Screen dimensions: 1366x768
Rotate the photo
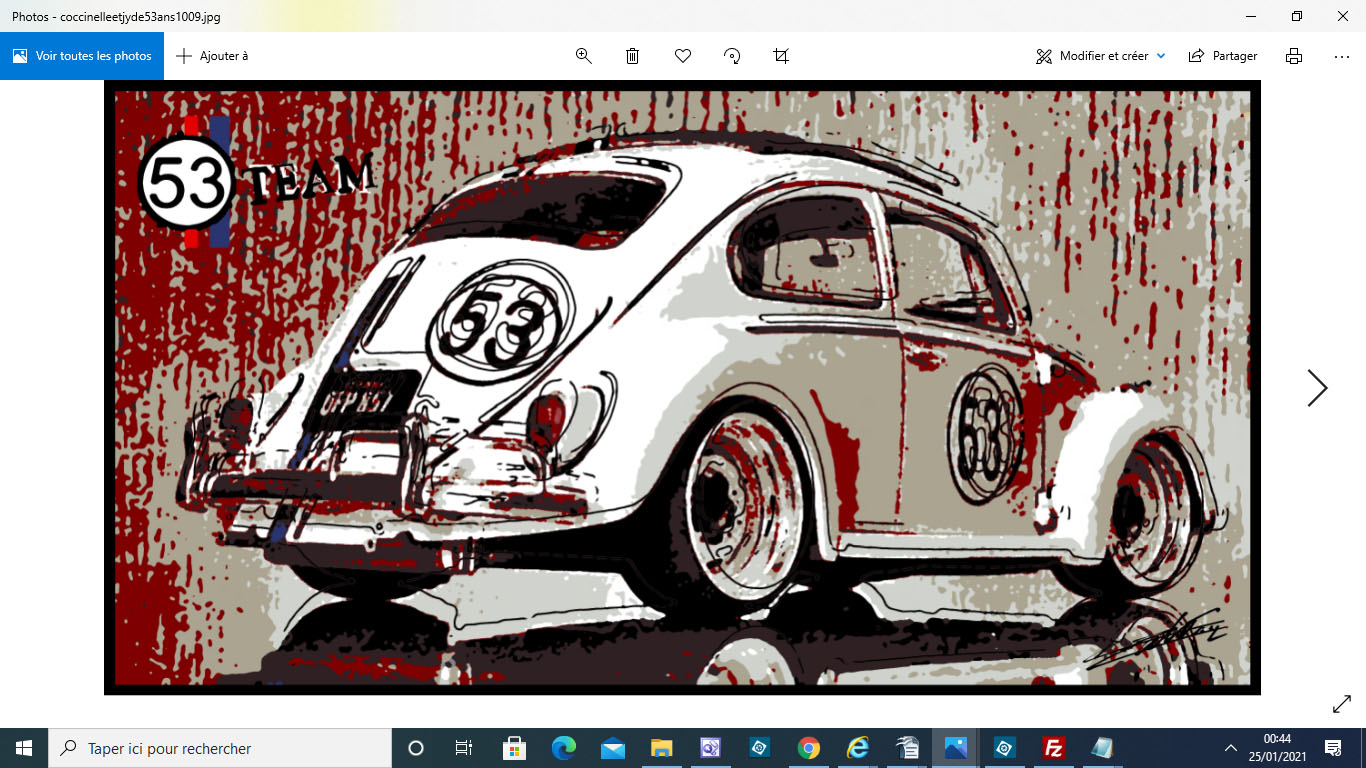pyautogui.click(x=732, y=56)
